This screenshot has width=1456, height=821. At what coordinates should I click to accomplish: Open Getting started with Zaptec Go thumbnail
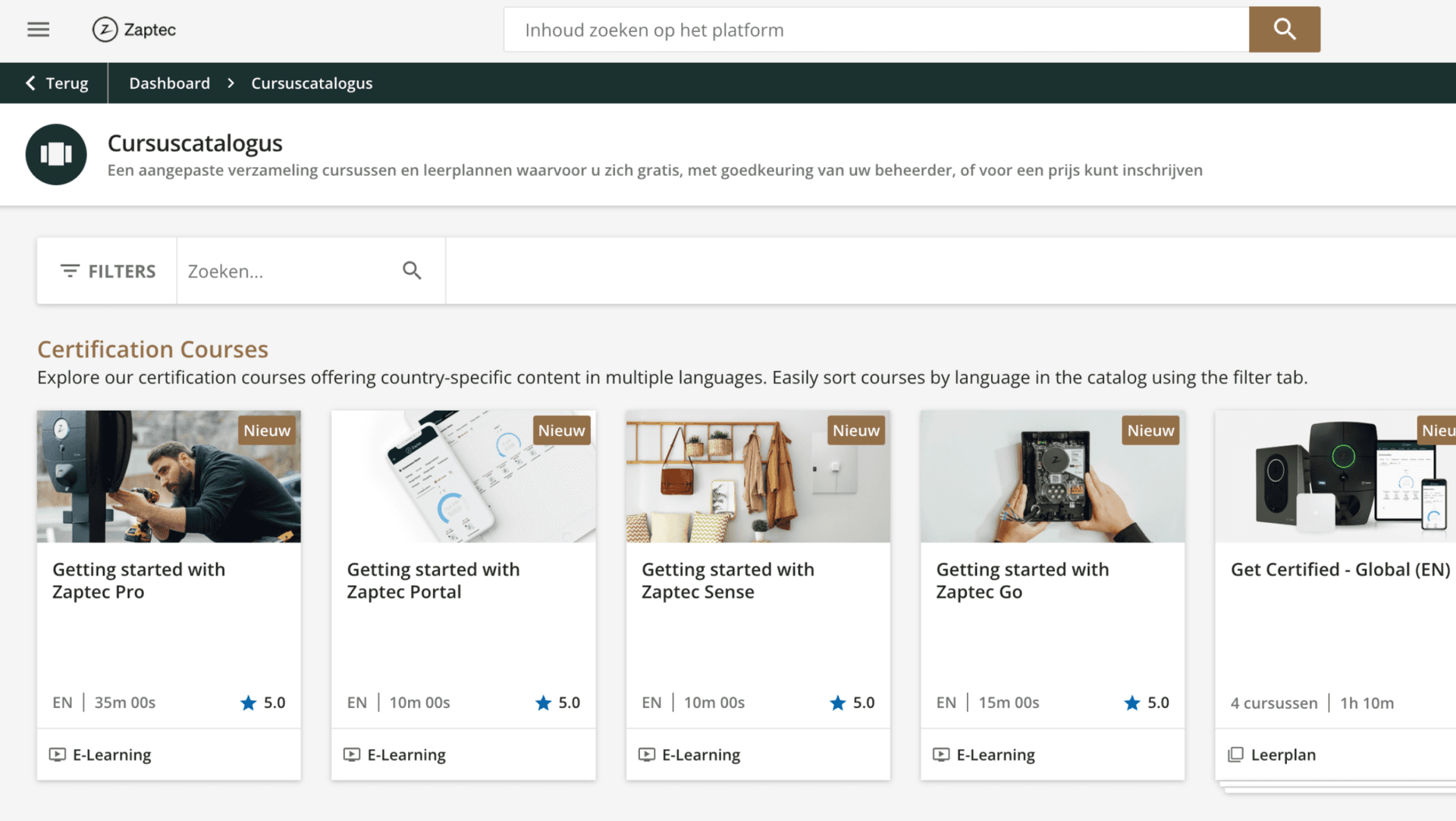coord(1053,477)
